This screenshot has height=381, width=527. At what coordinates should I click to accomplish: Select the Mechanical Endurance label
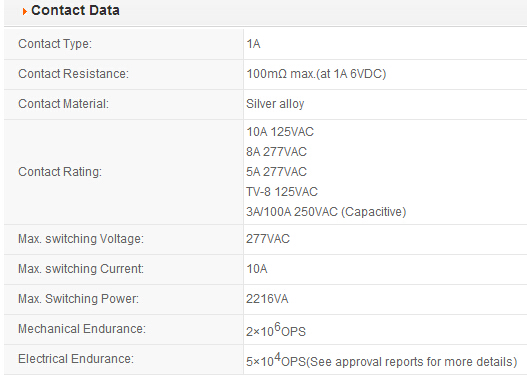pyautogui.click(x=82, y=329)
